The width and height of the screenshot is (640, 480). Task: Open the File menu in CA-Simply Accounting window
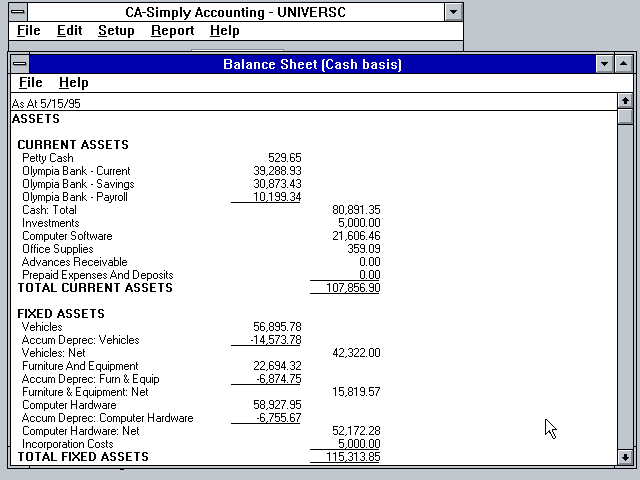pyautogui.click(x=29, y=31)
